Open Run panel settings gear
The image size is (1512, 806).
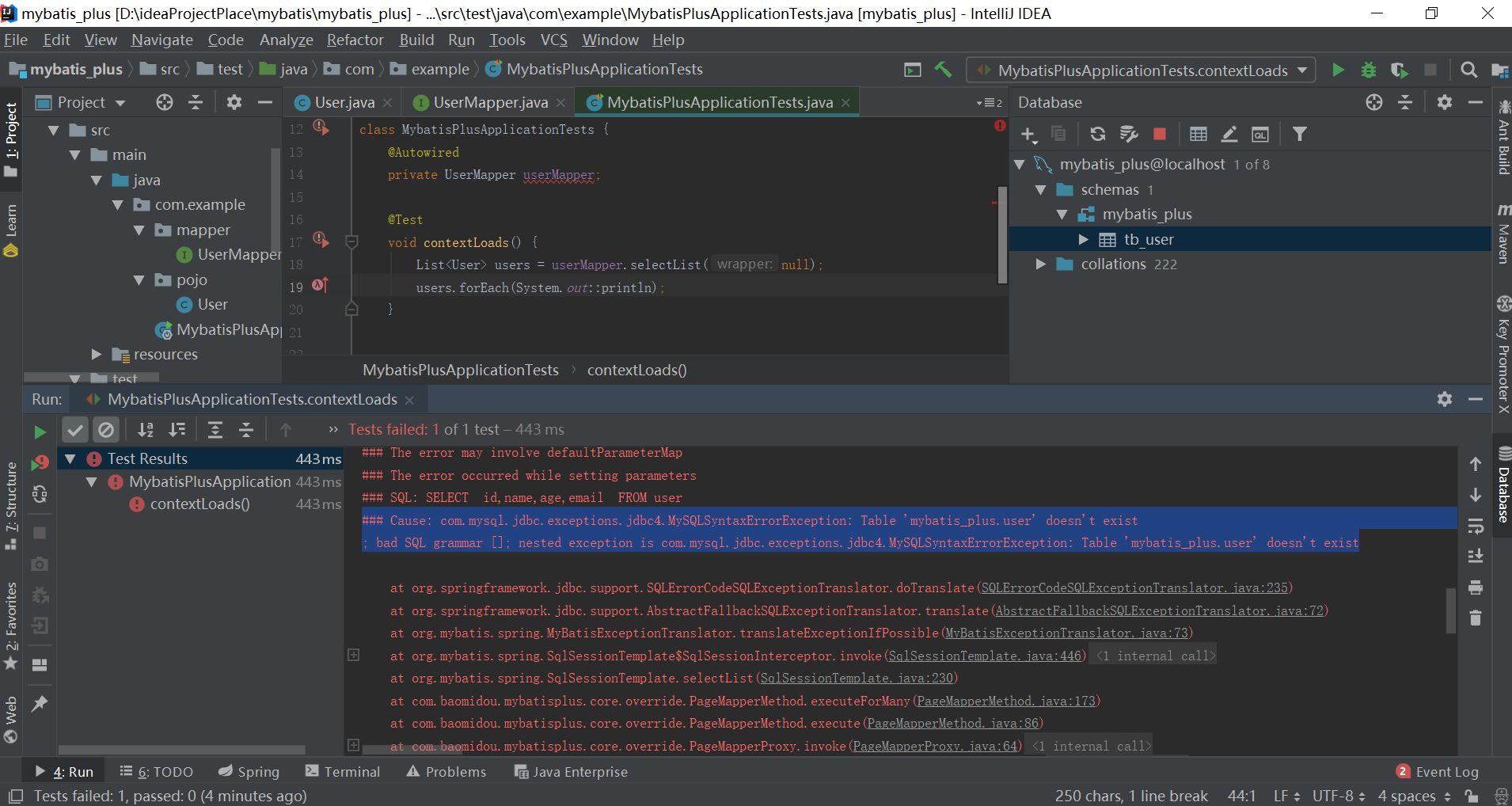pyautogui.click(x=1445, y=399)
